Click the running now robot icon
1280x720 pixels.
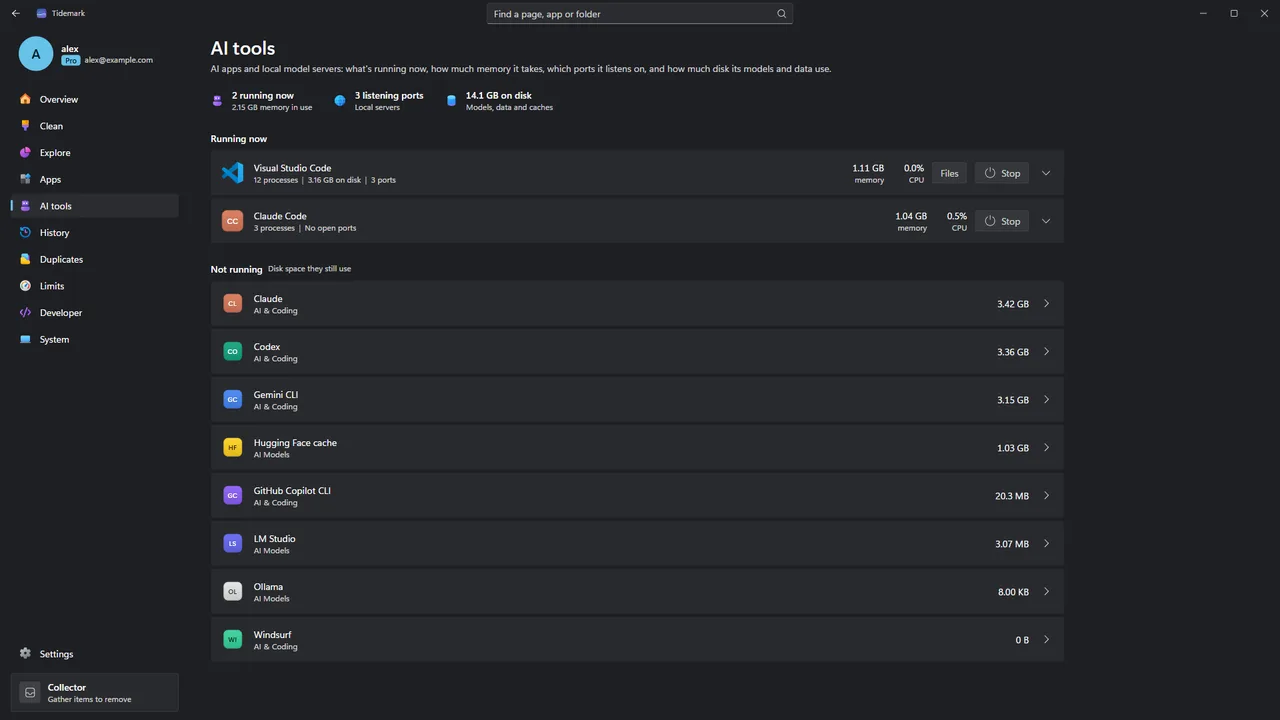point(217,101)
